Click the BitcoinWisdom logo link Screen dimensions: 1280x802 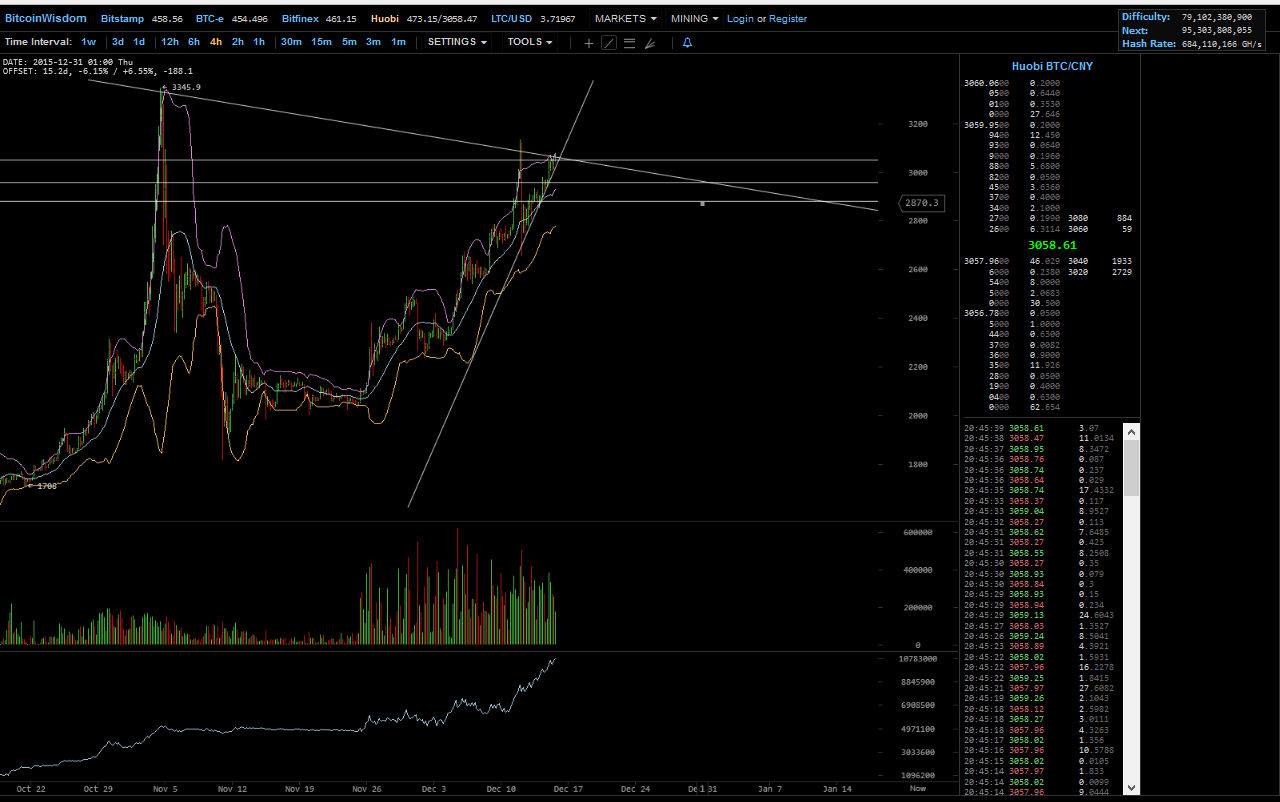point(46,18)
